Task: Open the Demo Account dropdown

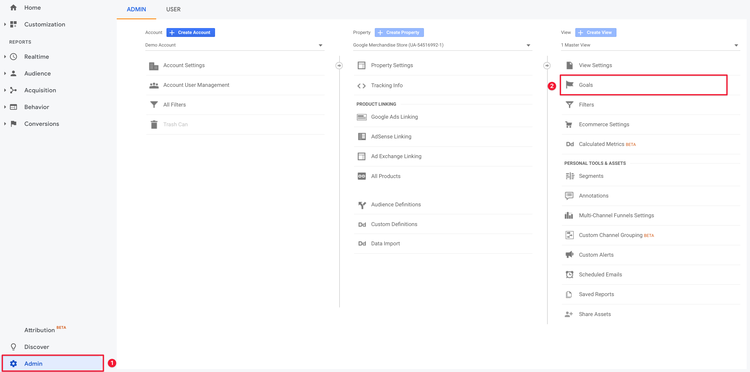Action: 234,45
